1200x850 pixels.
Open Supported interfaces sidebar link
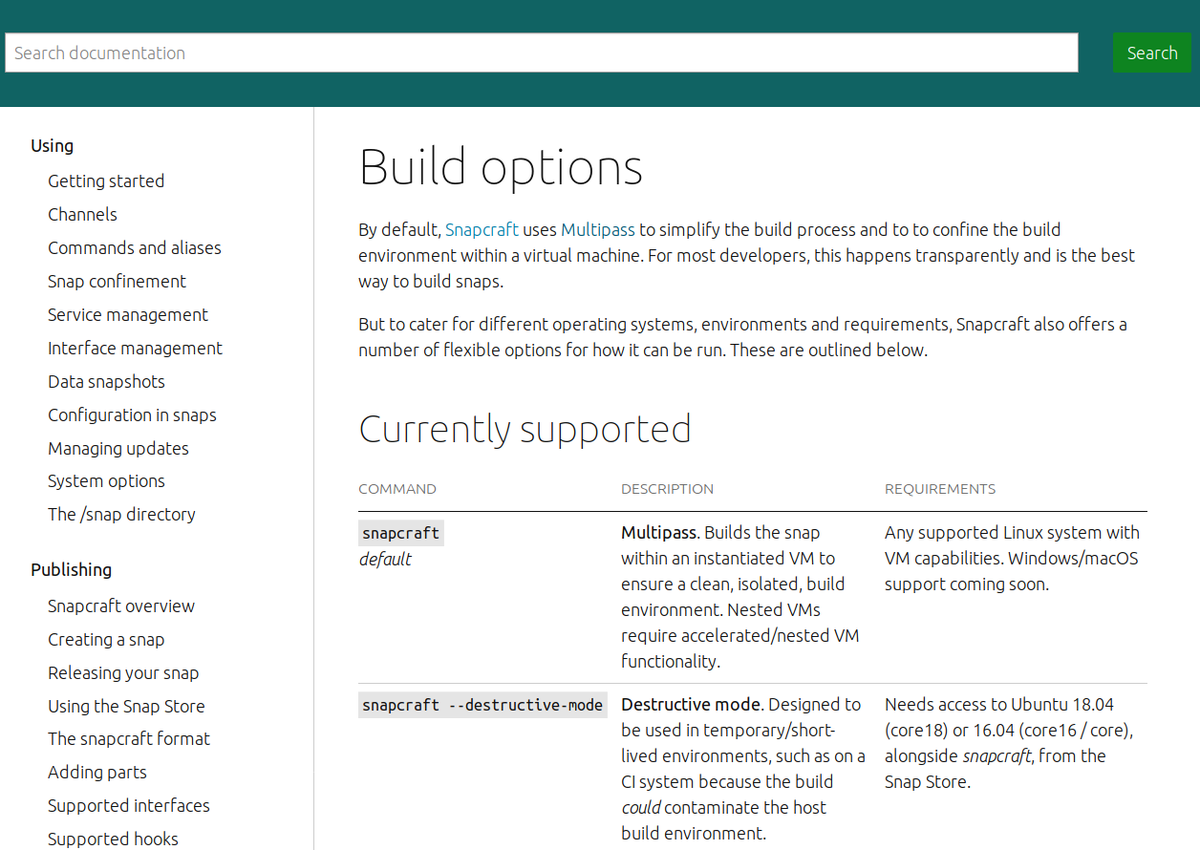[129, 806]
